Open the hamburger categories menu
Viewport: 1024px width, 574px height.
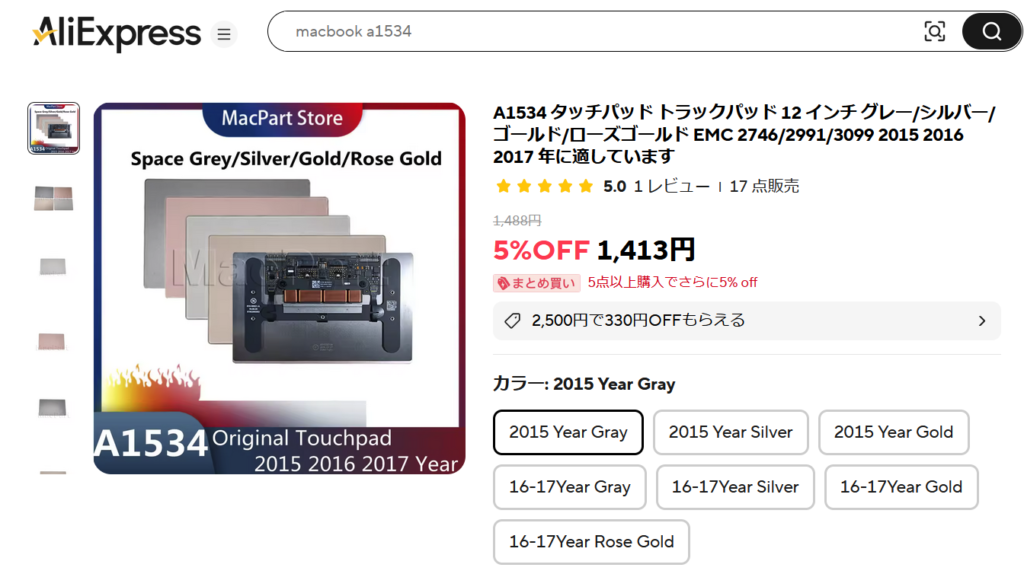pyautogui.click(x=224, y=34)
